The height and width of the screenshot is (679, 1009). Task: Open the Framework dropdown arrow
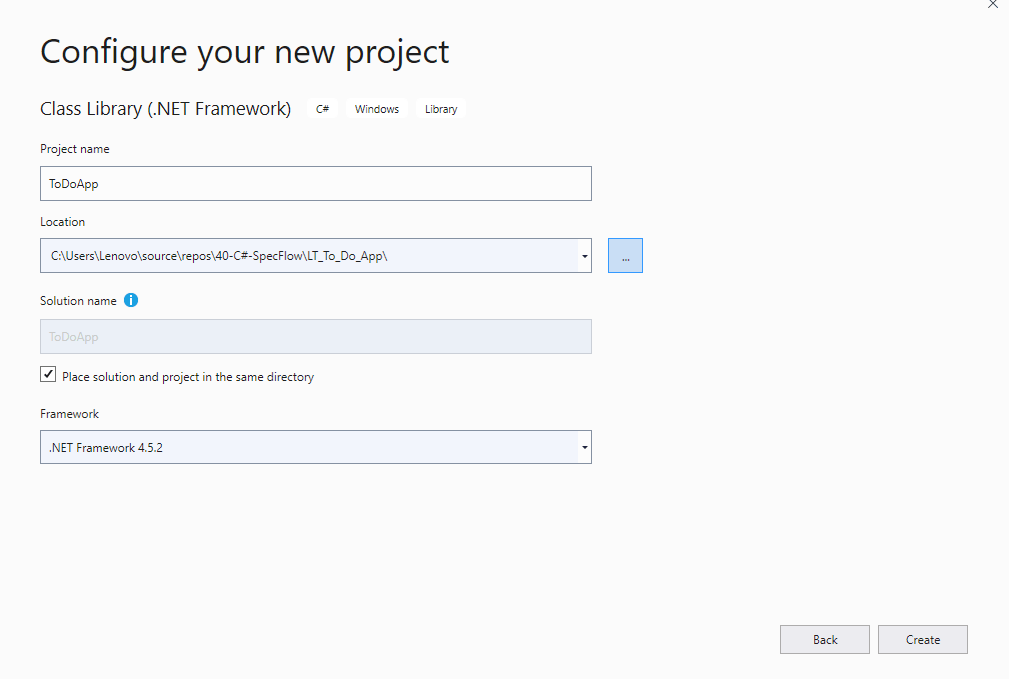click(x=584, y=448)
